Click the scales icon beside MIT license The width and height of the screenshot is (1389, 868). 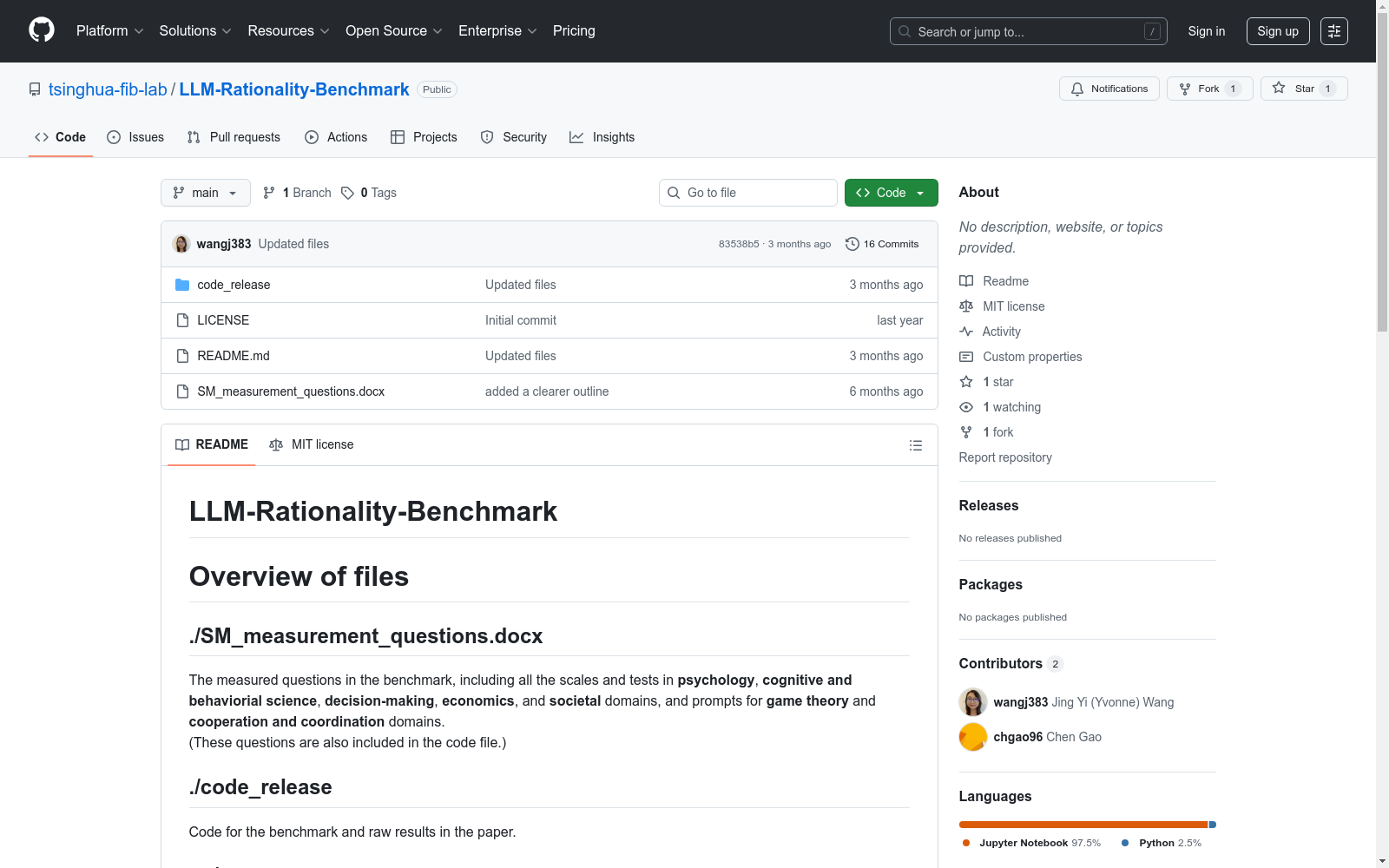click(x=966, y=306)
